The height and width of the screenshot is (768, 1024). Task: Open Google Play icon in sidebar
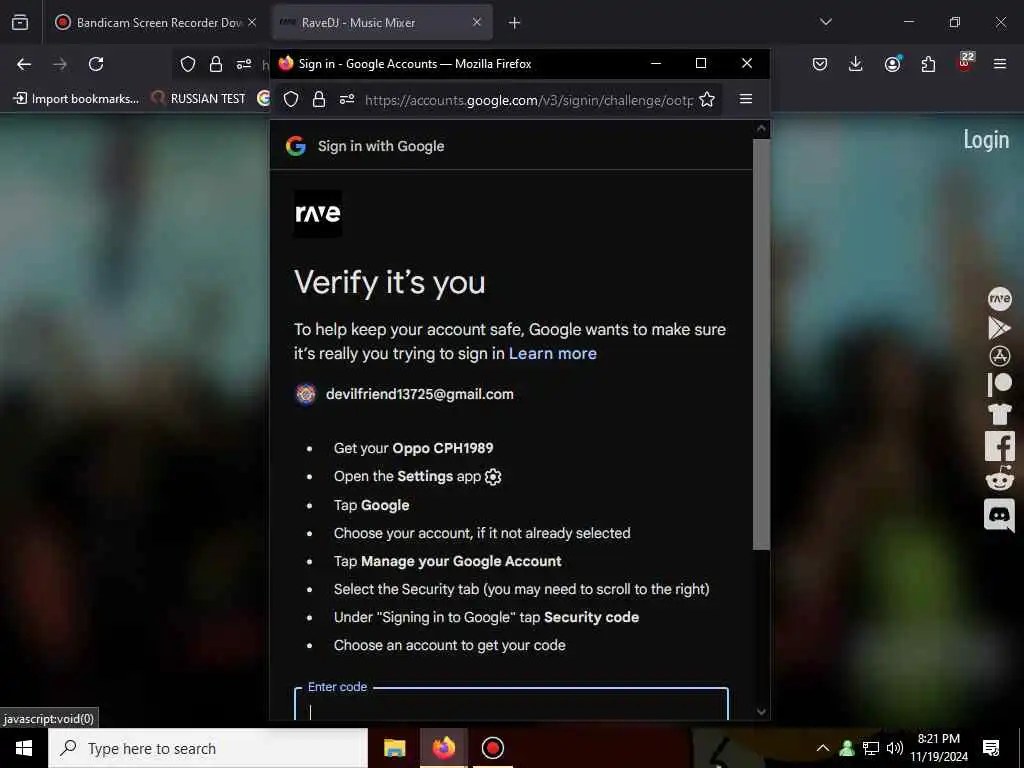(x=999, y=328)
